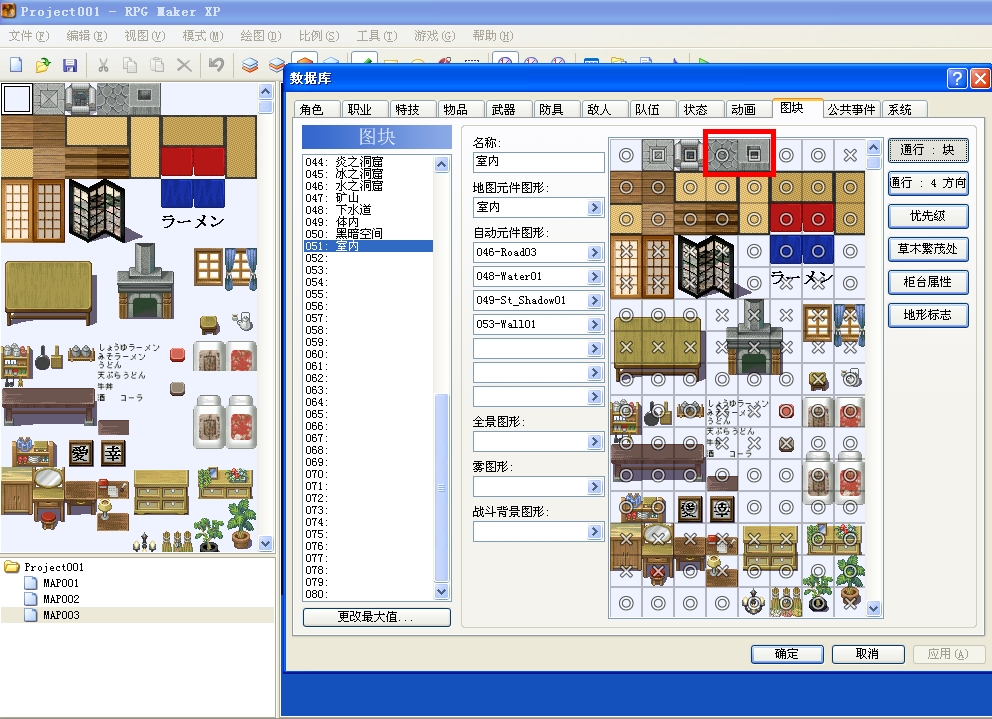Select list row 044: 炎之洞窟
The image size is (992, 719).
click(368, 162)
